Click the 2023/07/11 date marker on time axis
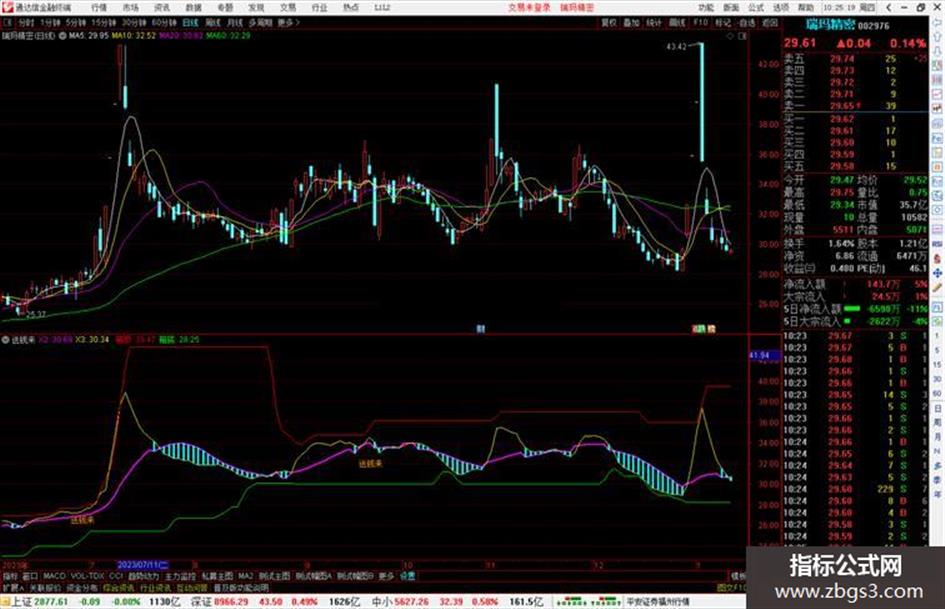This screenshot has width=945, height=609. tap(143, 565)
